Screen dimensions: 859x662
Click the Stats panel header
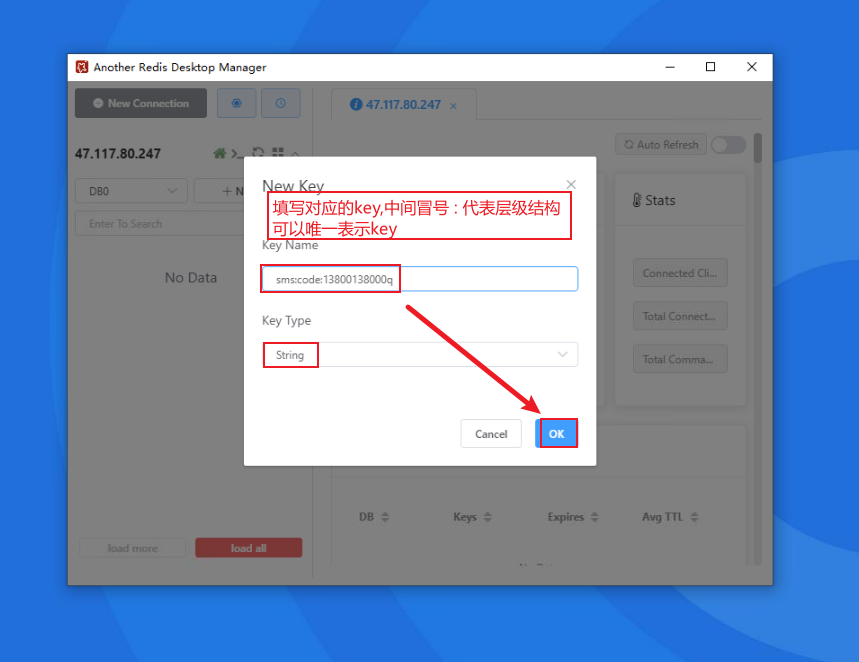pyautogui.click(x=680, y=200)
